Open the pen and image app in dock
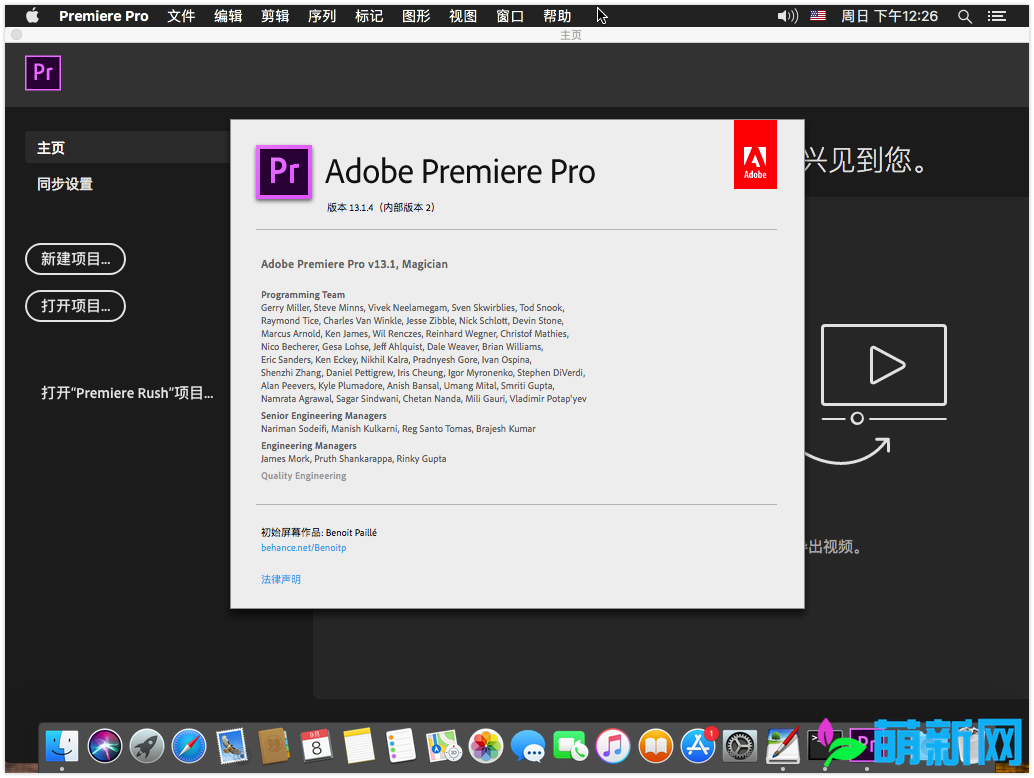The width and height of the screenshot is (1034, 778). point(783,746)
